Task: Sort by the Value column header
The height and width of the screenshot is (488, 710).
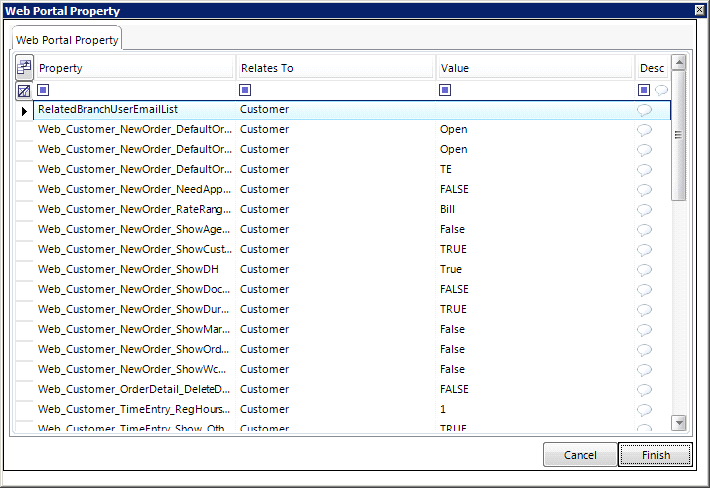Action: pos(535,68)
